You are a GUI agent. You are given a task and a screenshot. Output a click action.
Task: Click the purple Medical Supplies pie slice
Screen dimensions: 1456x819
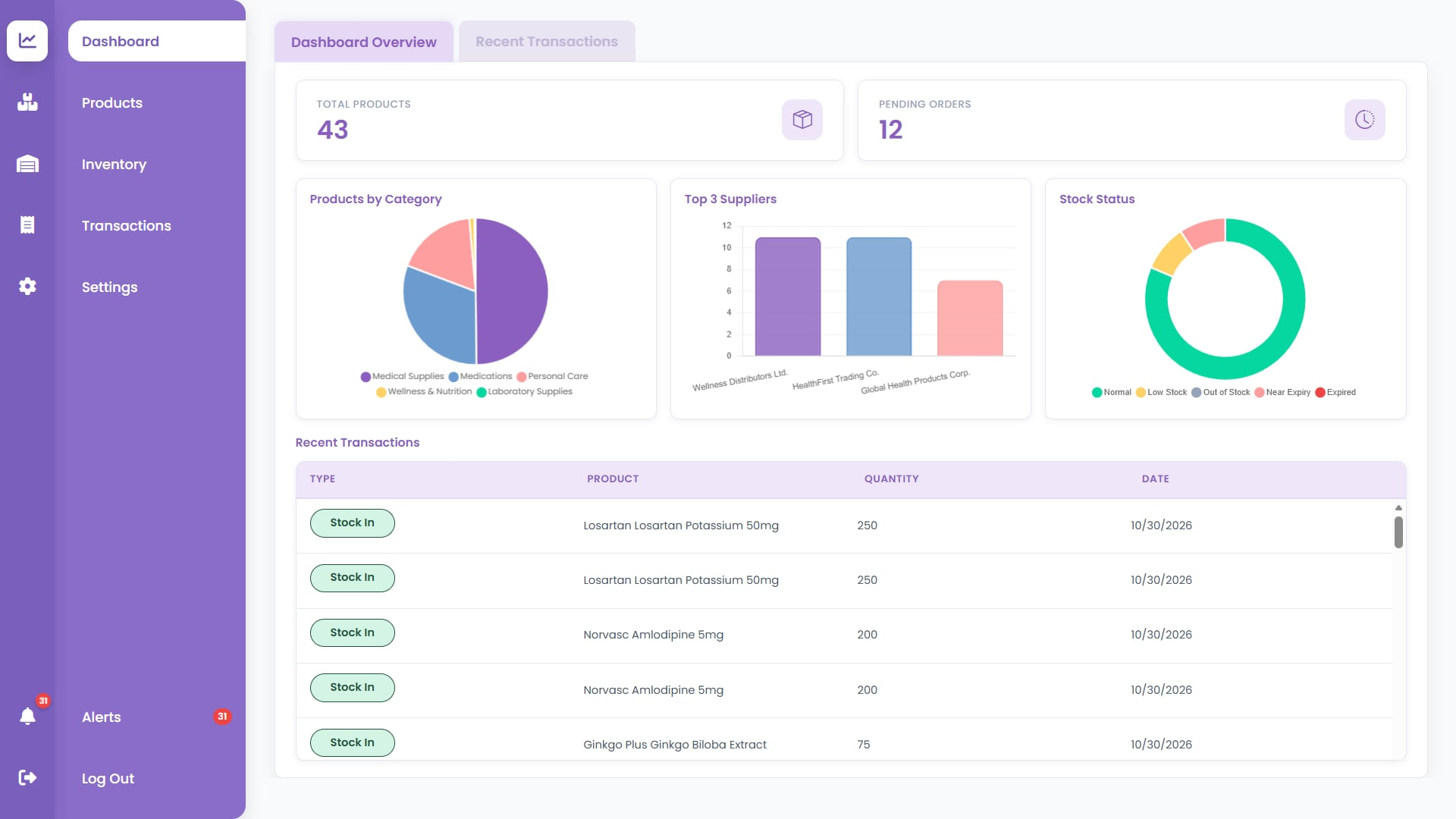click(x=512, y=291)
